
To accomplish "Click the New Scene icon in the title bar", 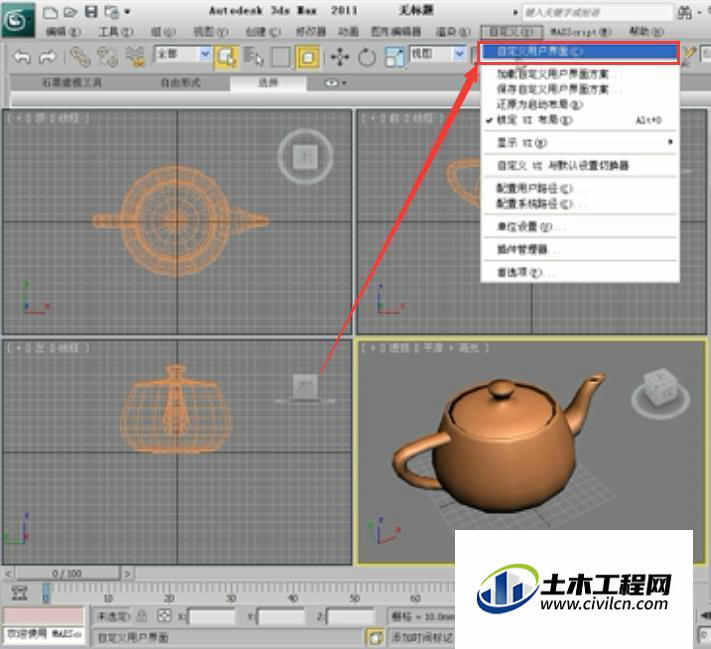I will (x=50, y=12).
